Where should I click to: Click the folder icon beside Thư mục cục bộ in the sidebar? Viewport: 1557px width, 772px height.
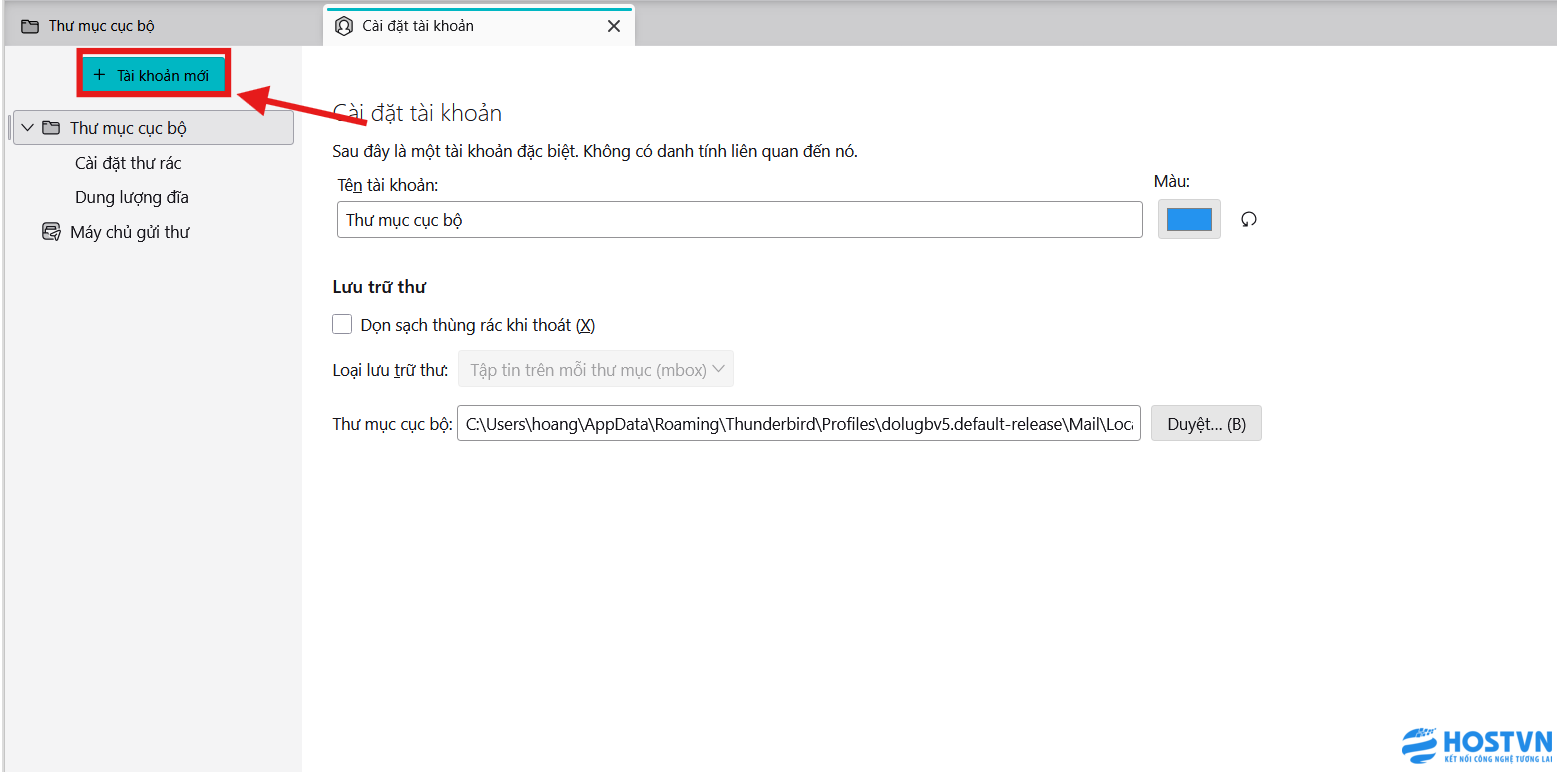coord(51,128)
